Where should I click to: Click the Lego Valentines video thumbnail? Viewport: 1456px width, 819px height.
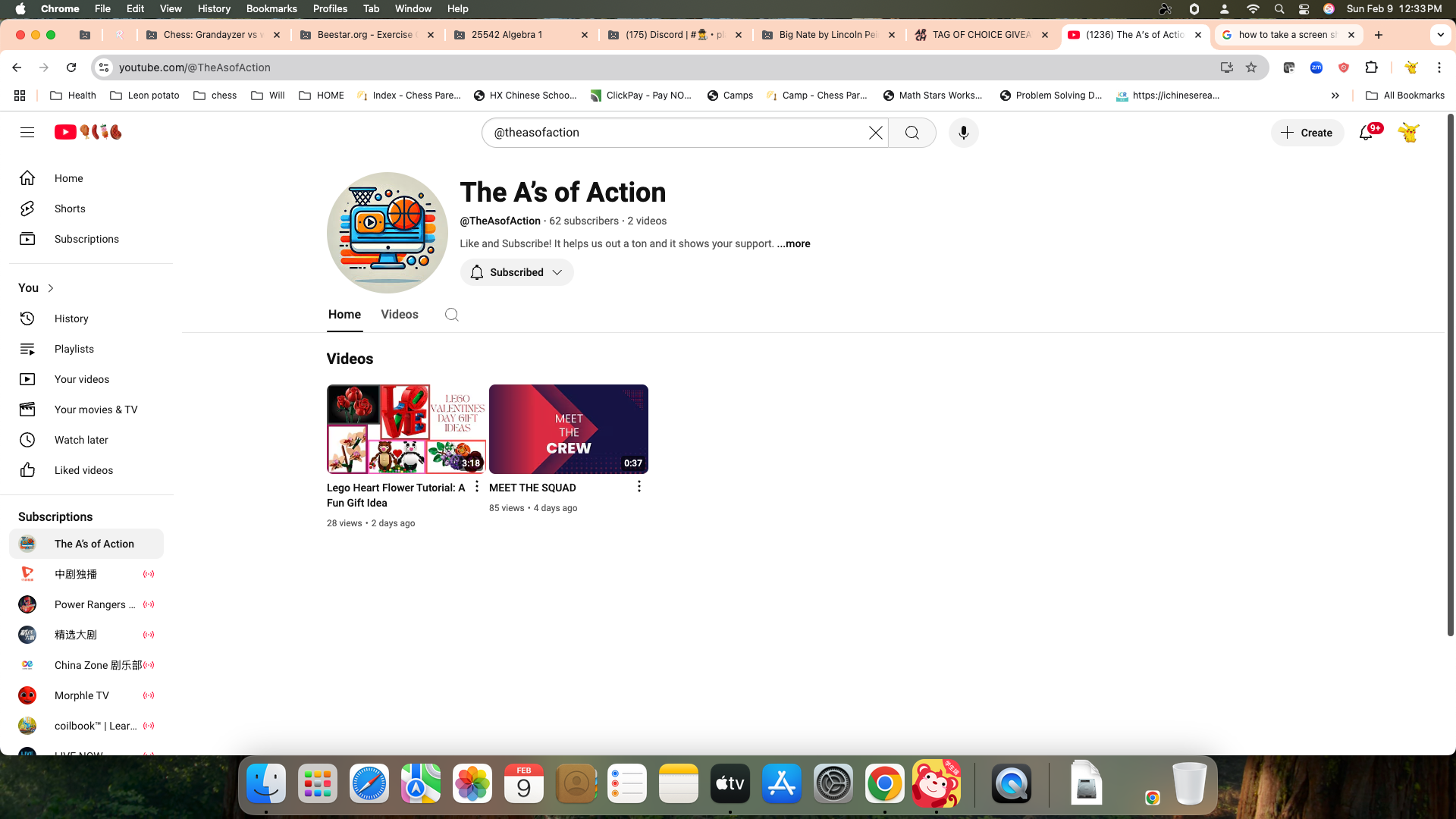pos(406,429)
